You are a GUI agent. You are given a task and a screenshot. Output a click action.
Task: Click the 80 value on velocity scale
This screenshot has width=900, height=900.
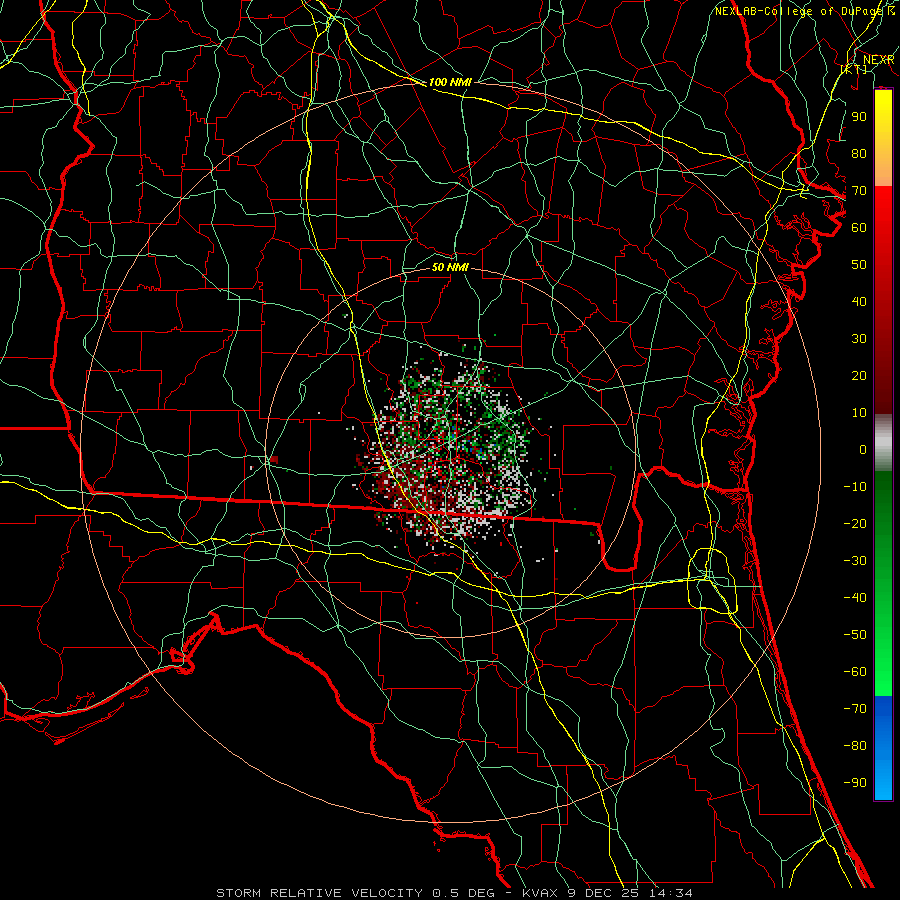[x=859, y=153]
